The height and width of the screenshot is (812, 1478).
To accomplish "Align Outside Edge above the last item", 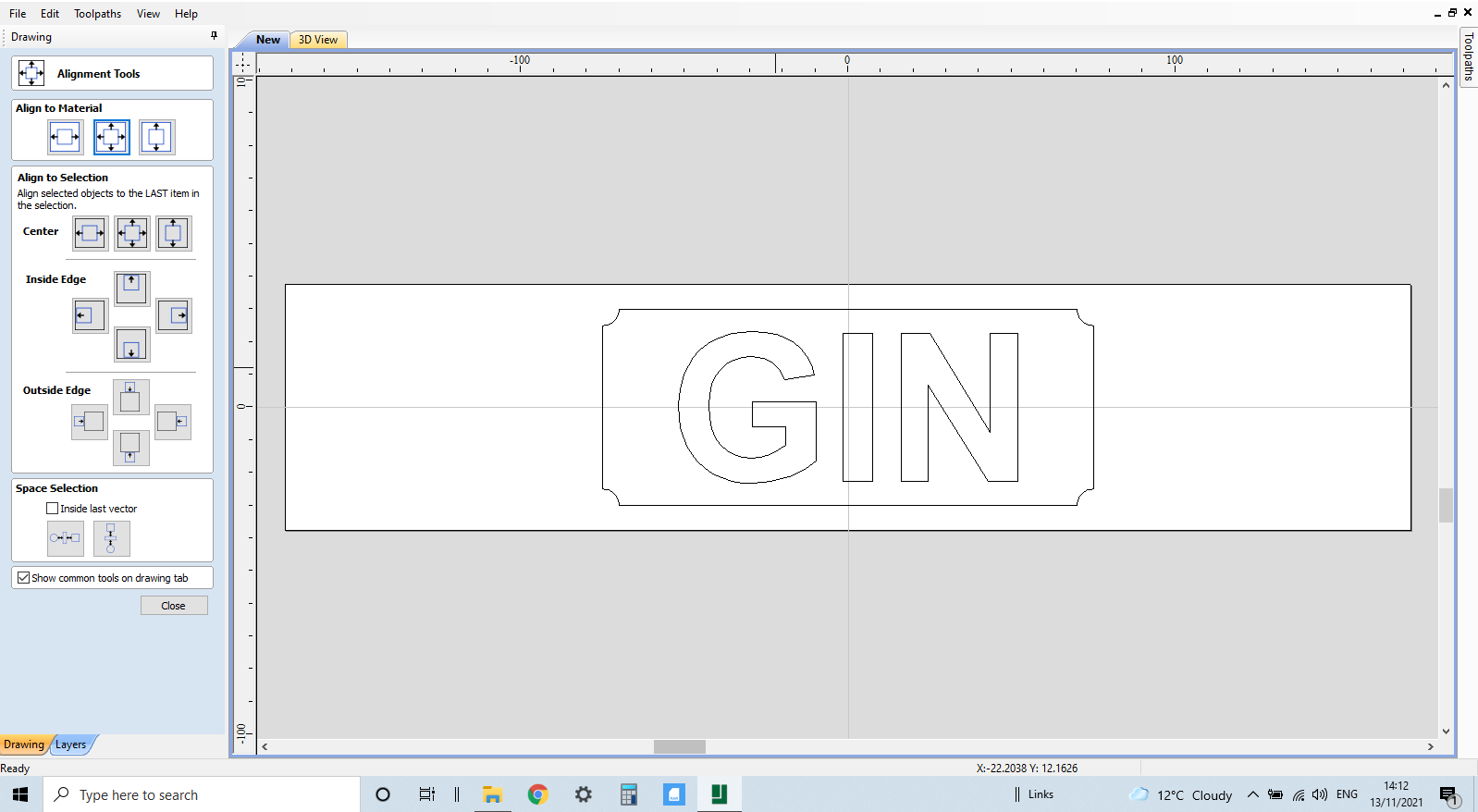I will 130,397.
